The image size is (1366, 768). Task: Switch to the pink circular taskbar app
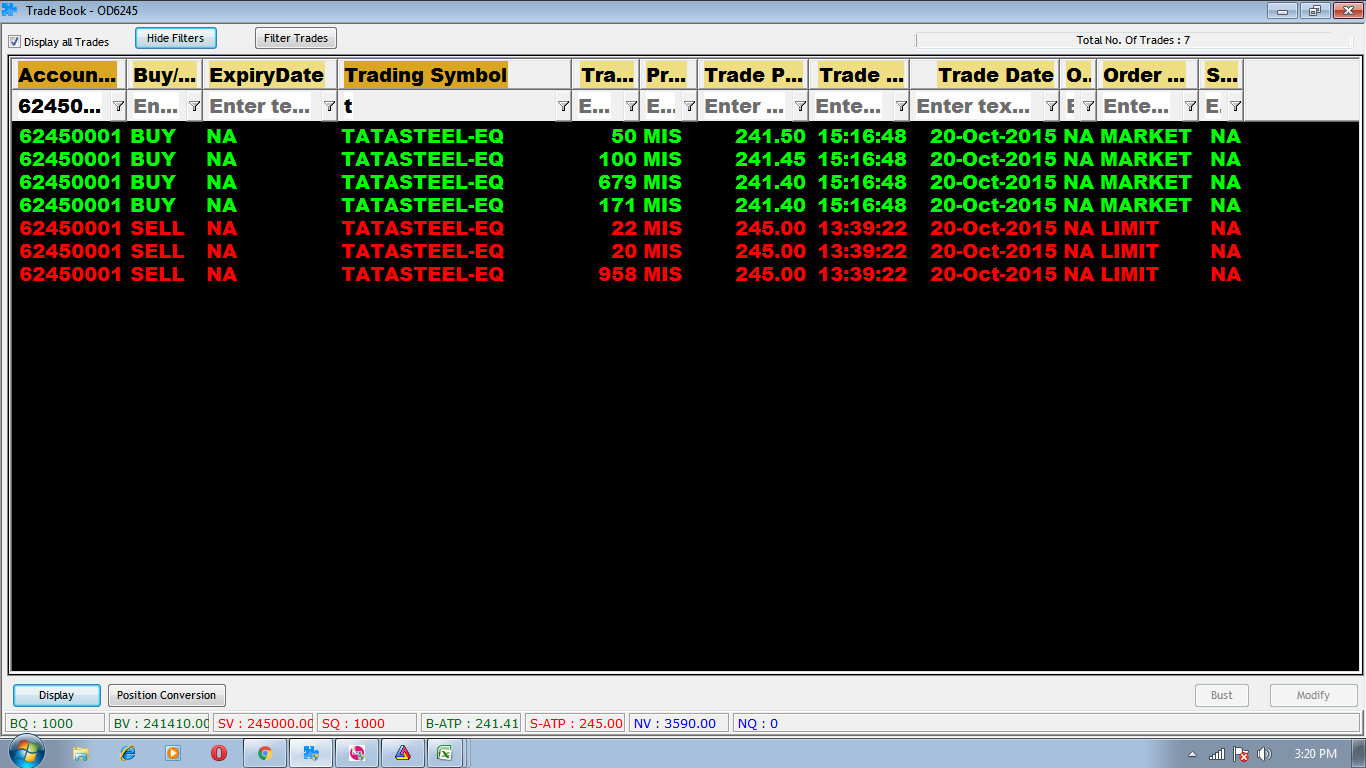pos(357,753)
